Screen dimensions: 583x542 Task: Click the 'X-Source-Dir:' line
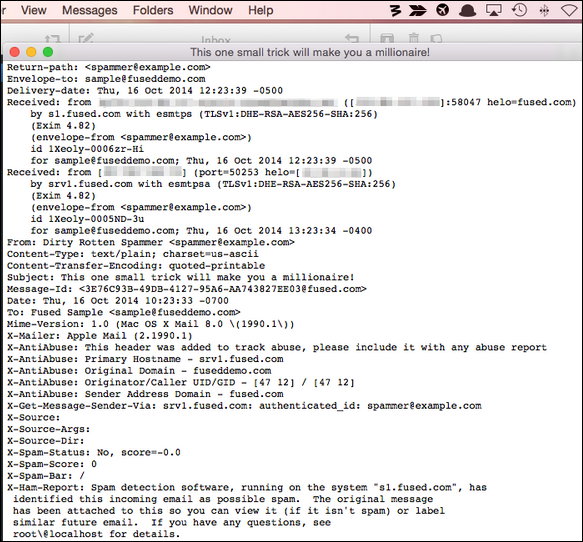pyautogui.click(x=45, y=441)
